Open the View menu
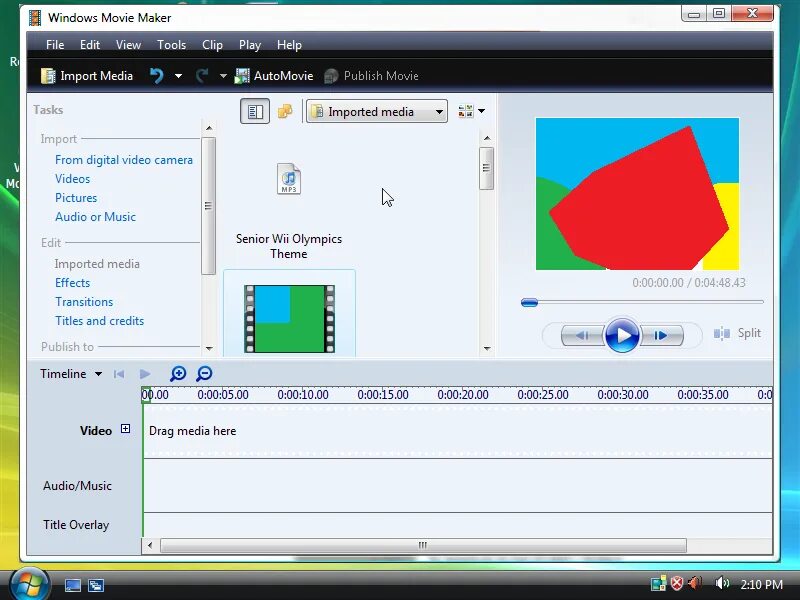The height and width of the screenshot is (600, 800). 128,45
